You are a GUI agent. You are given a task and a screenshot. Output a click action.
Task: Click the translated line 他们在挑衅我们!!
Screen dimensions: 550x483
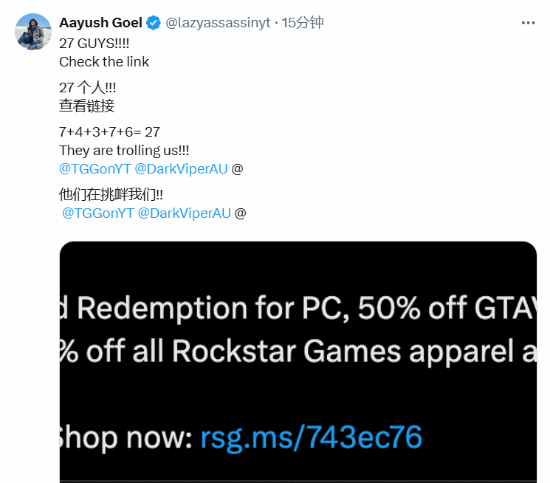pyautogui.click(x=111, y=195)
